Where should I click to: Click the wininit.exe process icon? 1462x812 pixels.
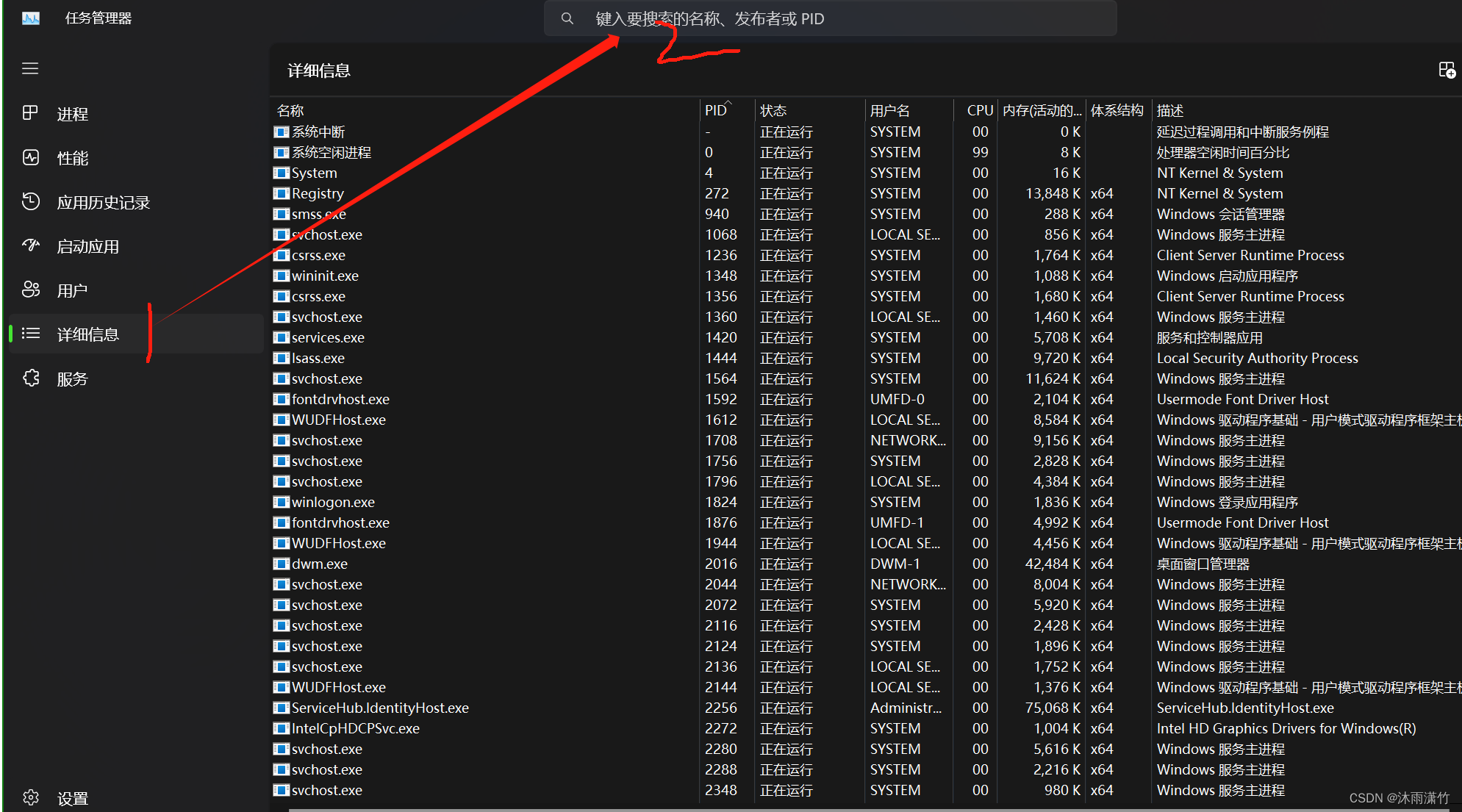pos(282,276)
